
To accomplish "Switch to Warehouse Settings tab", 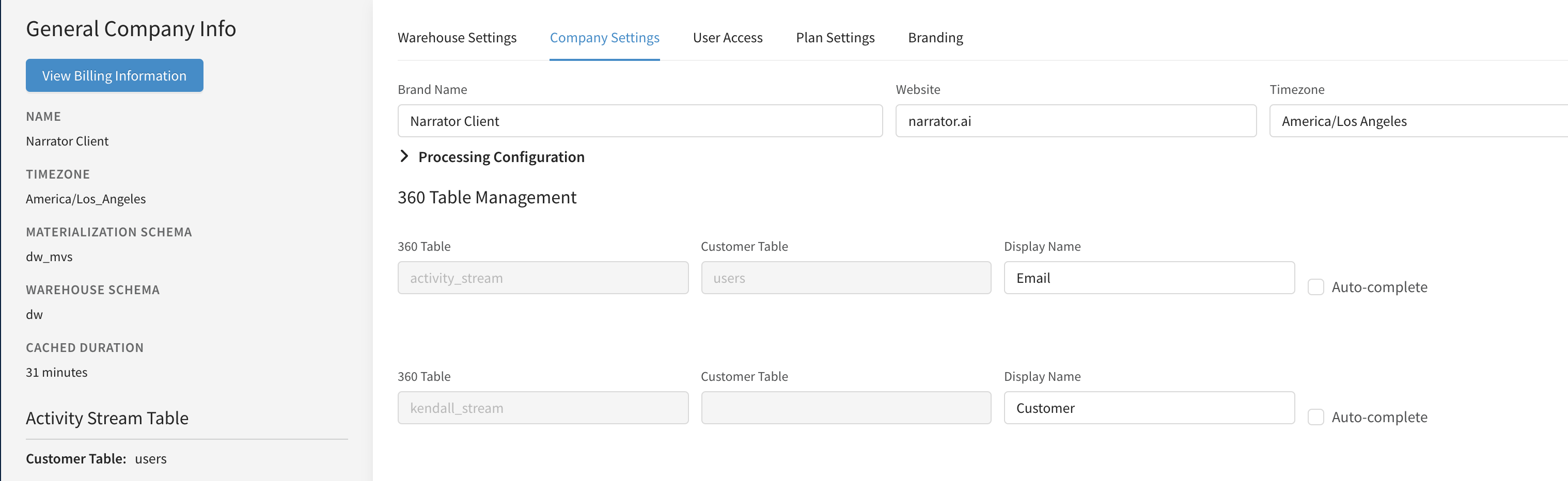I will (x=457, y=38).
